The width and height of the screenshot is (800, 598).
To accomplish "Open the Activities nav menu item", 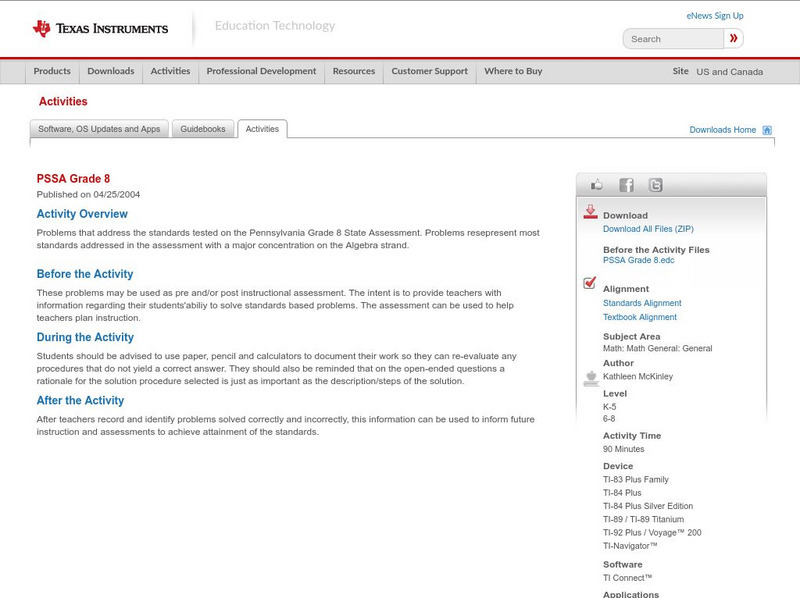I will tap(170, 71).
